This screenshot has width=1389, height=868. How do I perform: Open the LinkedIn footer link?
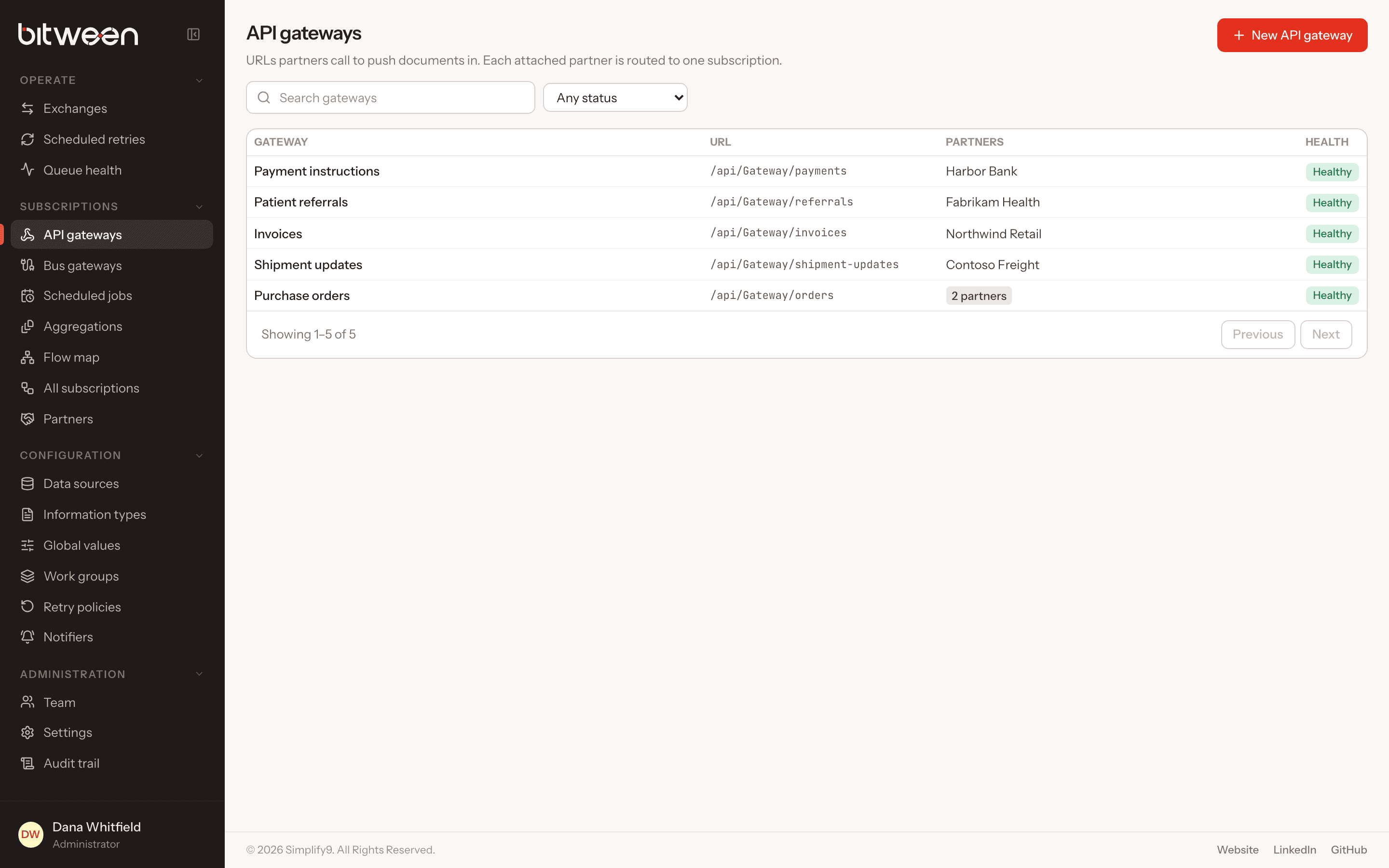point(1294,850)
